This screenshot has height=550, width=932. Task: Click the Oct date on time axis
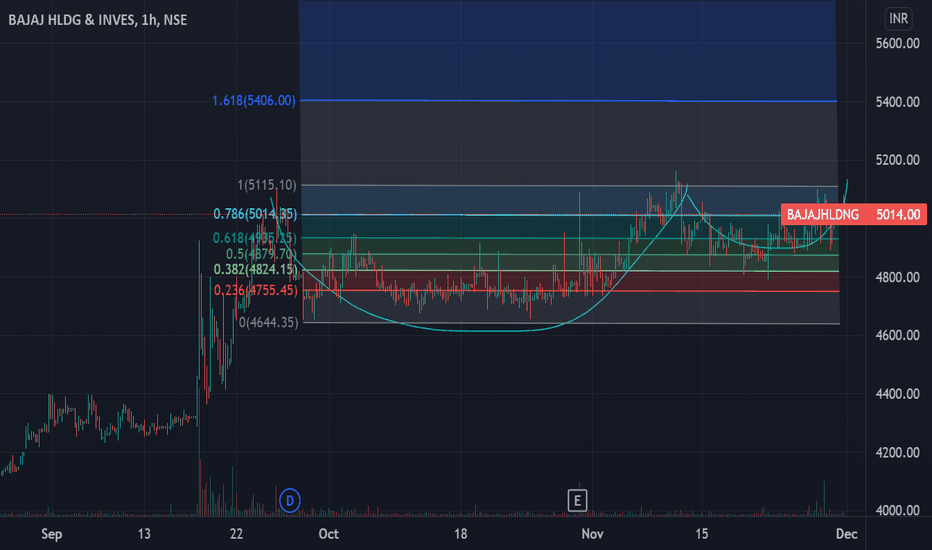(329, 534)
